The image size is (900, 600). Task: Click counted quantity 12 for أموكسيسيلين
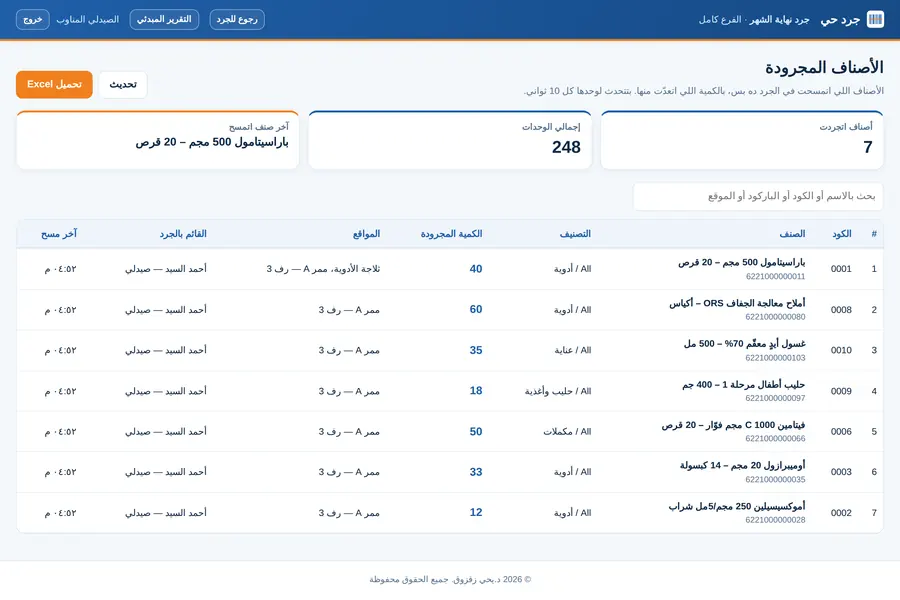(x=476, y=513)
